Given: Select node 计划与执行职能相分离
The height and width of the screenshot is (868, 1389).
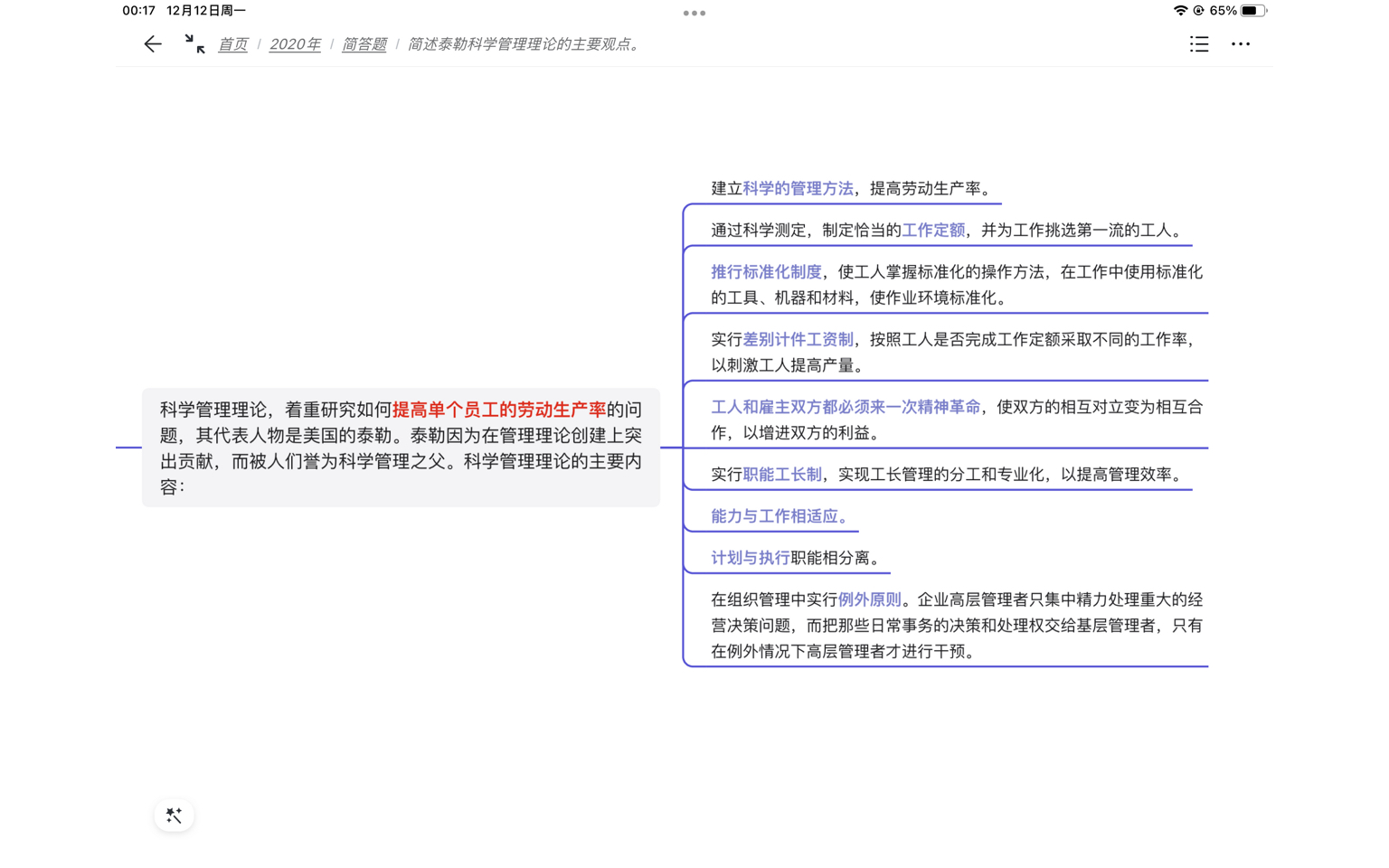Looking at the screenshot, I should tap(797, 557).
